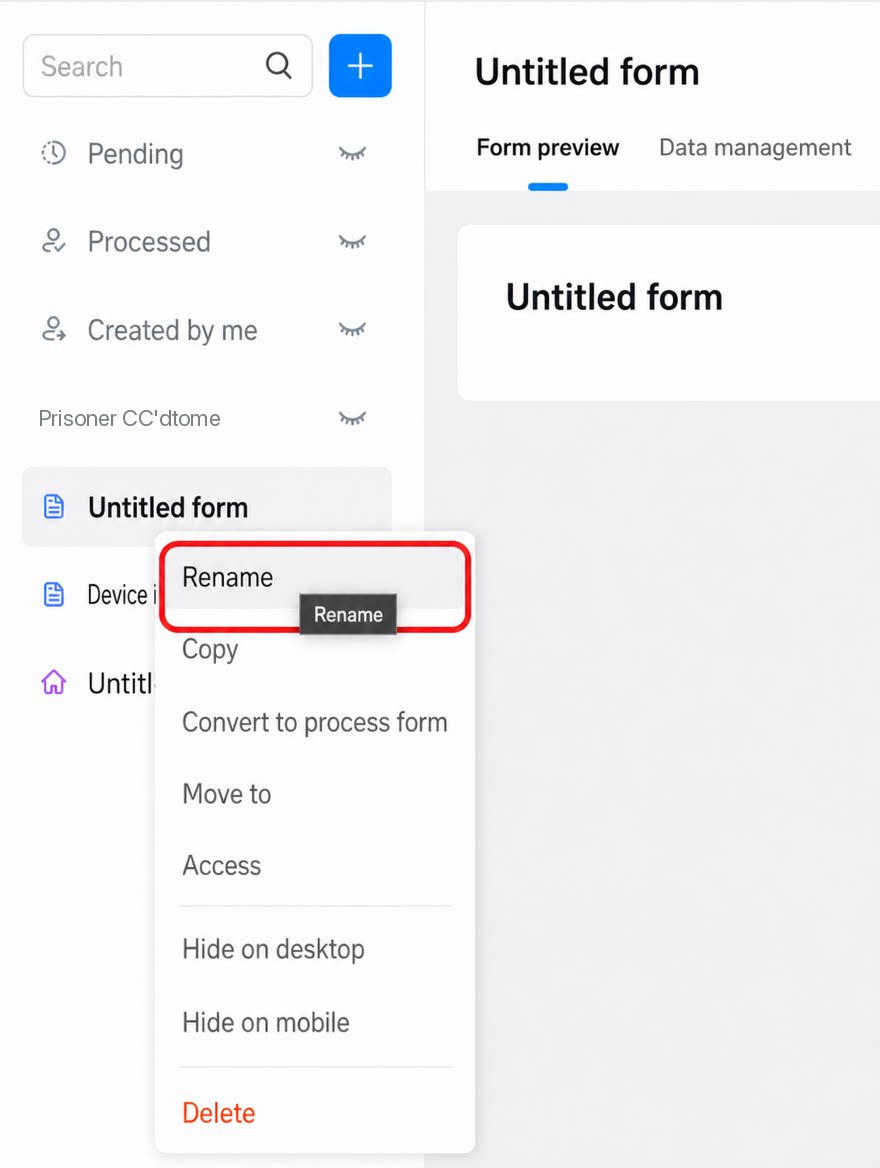This screenshot has width=880, height=1168.
Task: Toggle visibility eye next to Processed
Action: point(352,242)
